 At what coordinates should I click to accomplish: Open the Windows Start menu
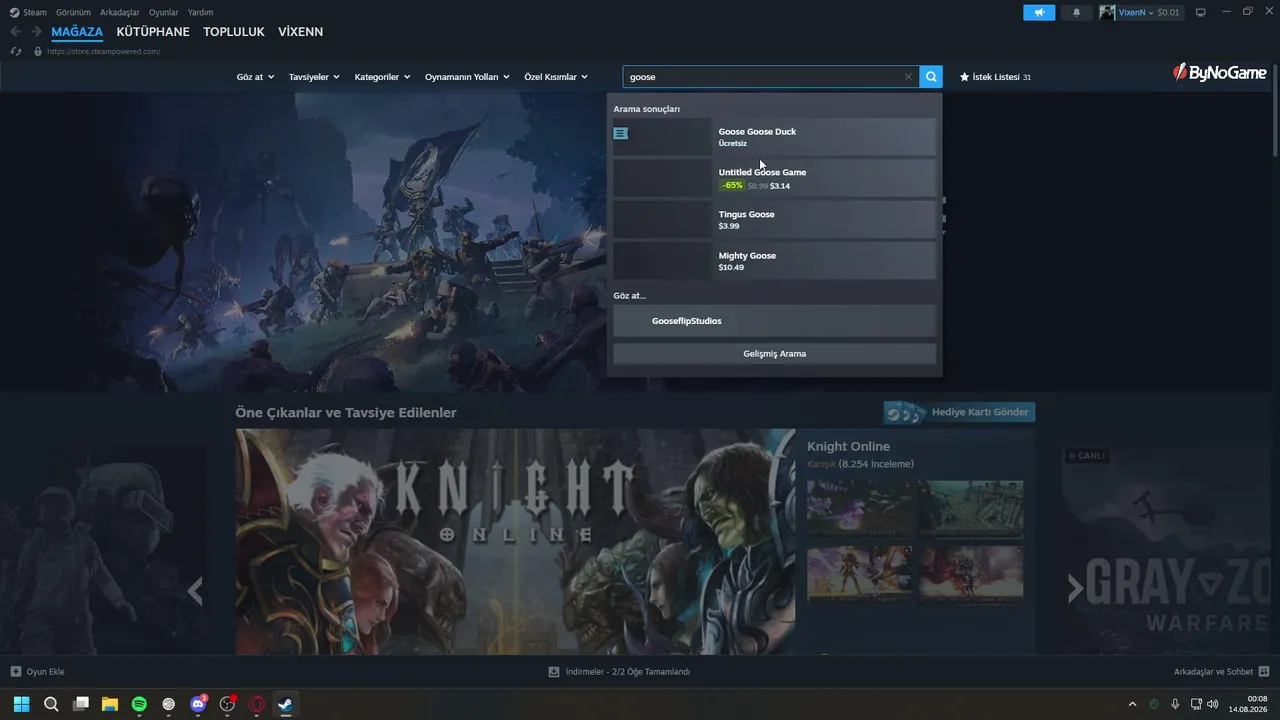pyautogui.click(x=21, y=704)
